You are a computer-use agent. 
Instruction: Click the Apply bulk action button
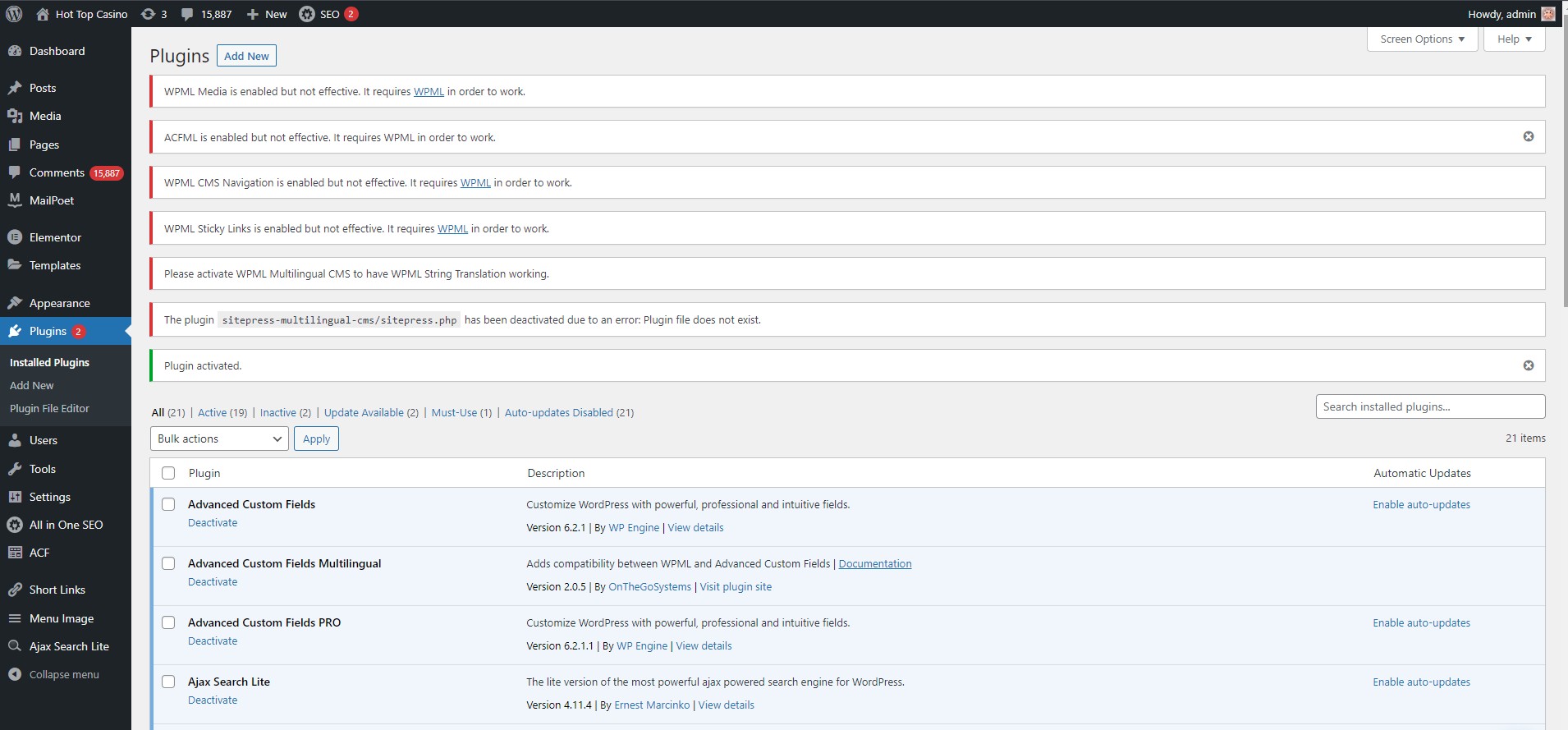[x=316, y=438]
